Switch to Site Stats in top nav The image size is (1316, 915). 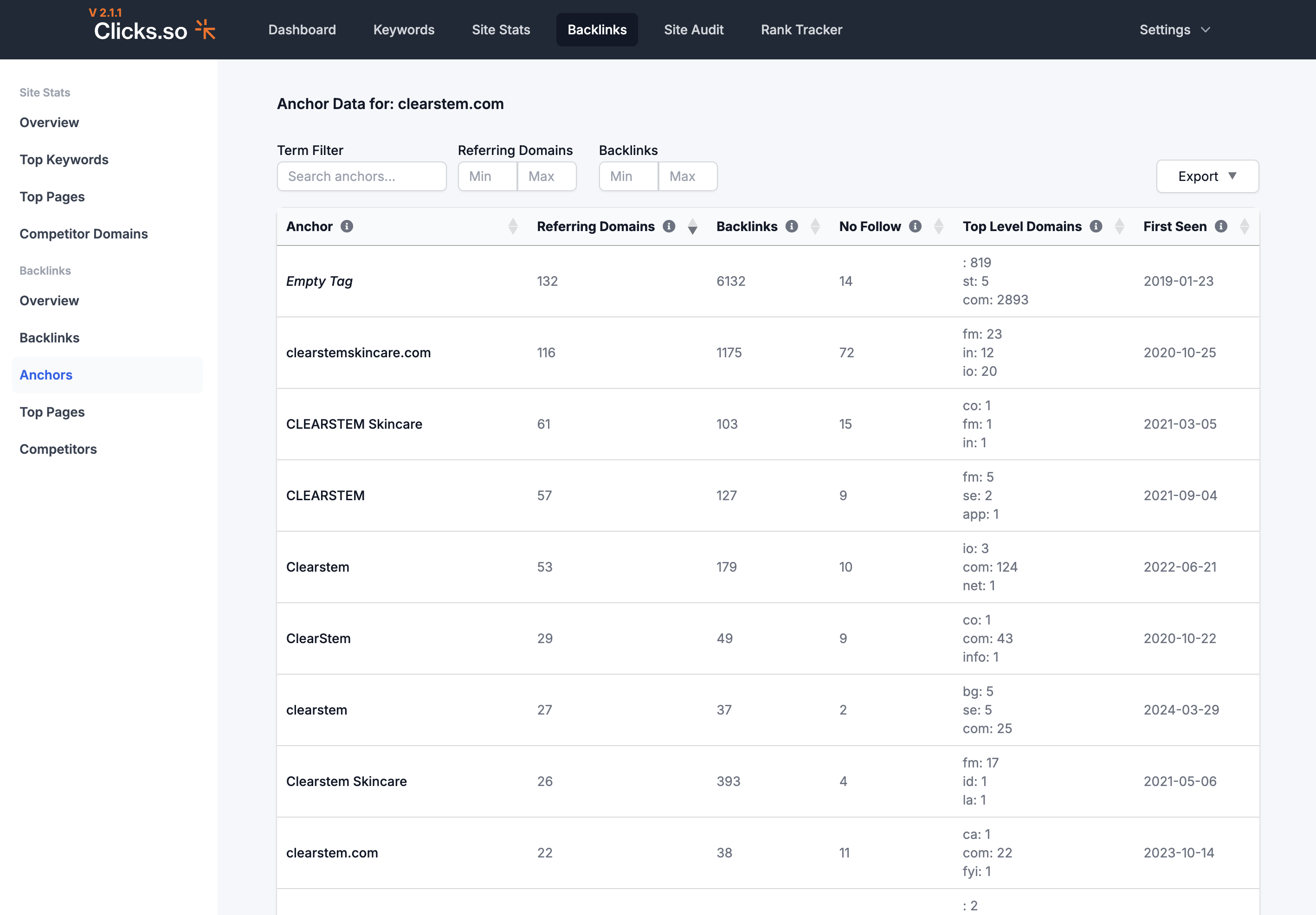pos(501,30)
